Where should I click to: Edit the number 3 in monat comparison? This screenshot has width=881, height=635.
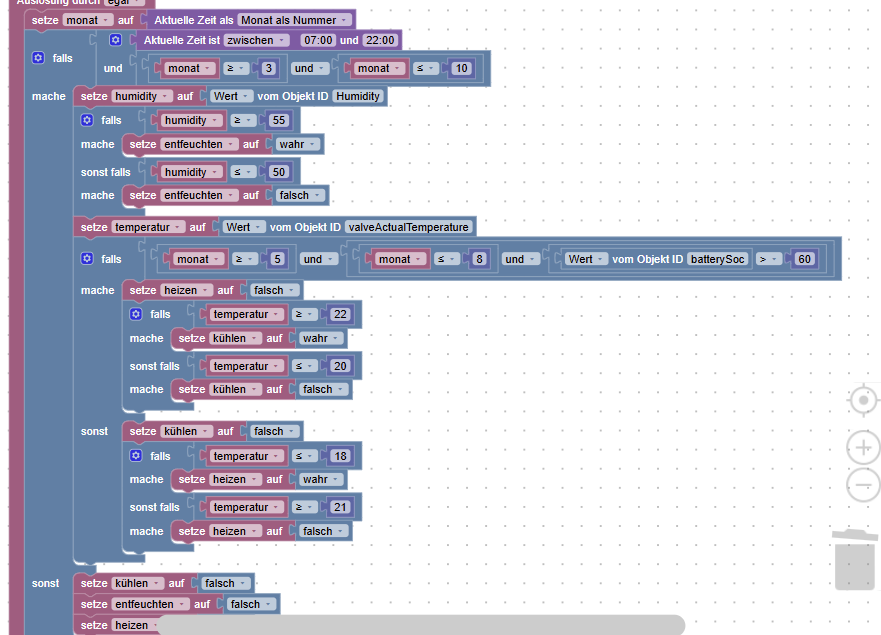point(269,68)
